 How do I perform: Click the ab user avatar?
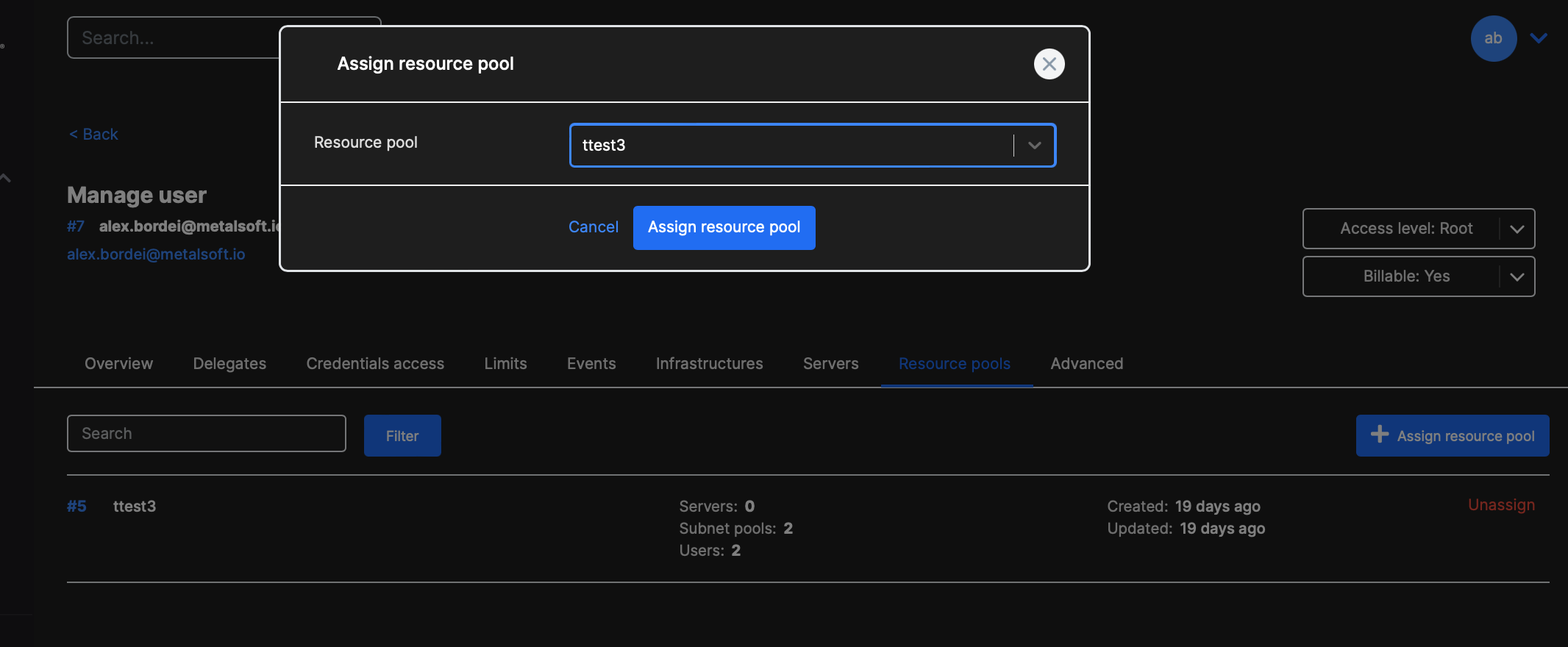click(x=1493, y=38)
